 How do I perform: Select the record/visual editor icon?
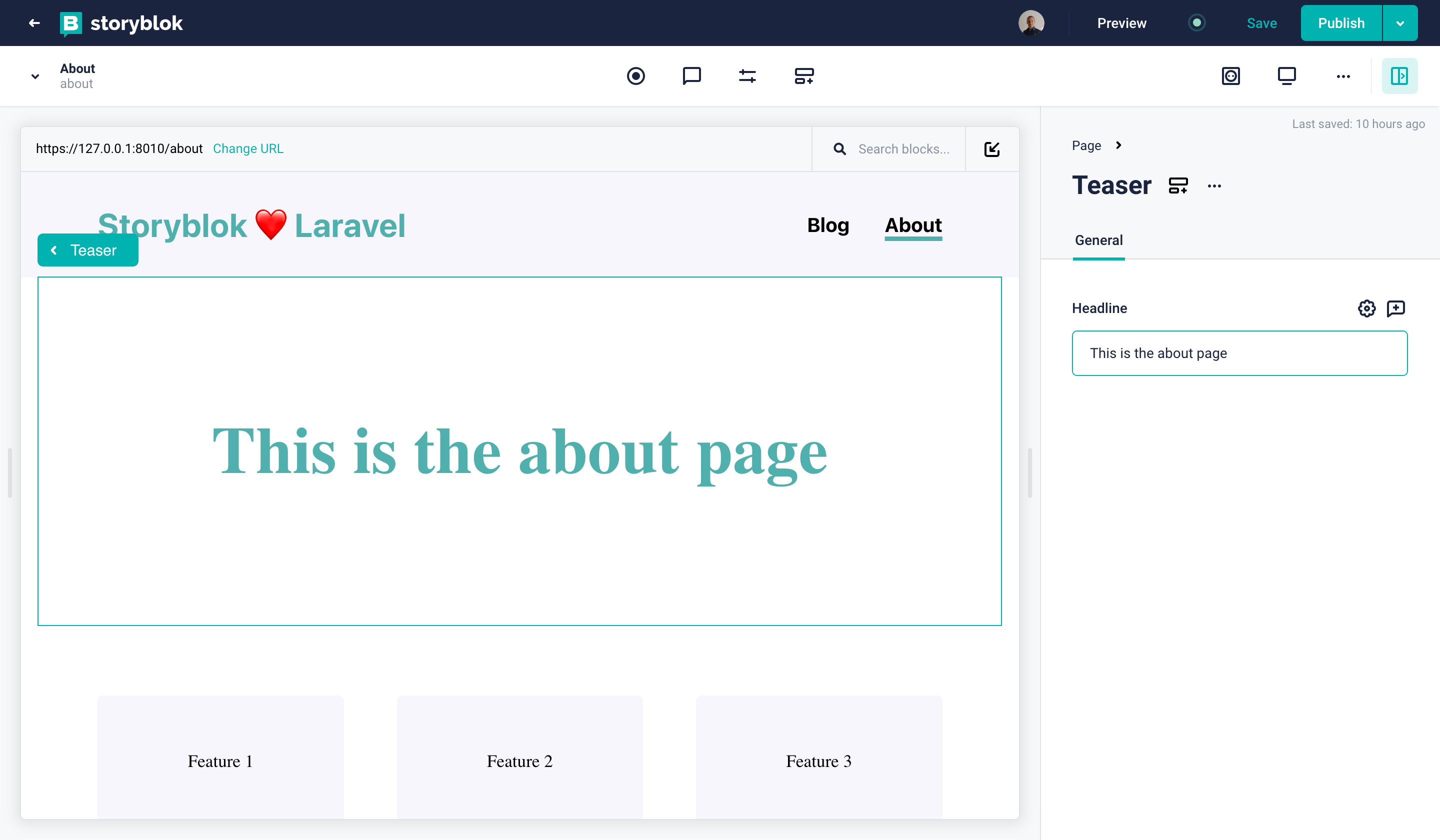click(635, 75)
